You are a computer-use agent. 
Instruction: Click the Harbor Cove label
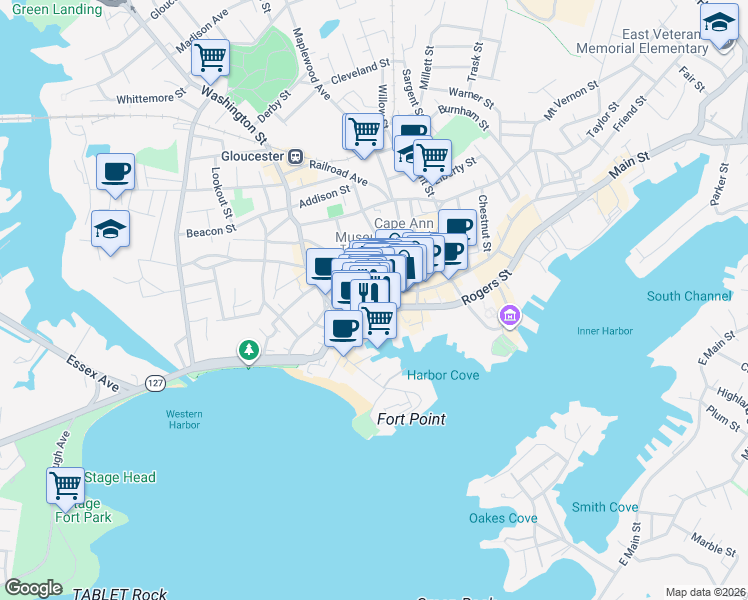tap(443, 375)
